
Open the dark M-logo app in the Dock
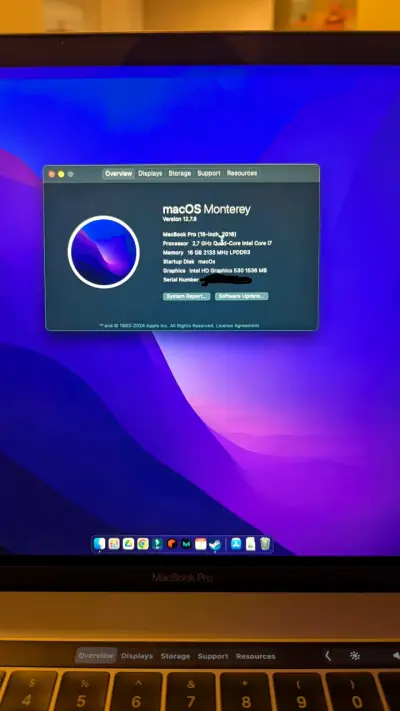[x=186, y=543]
